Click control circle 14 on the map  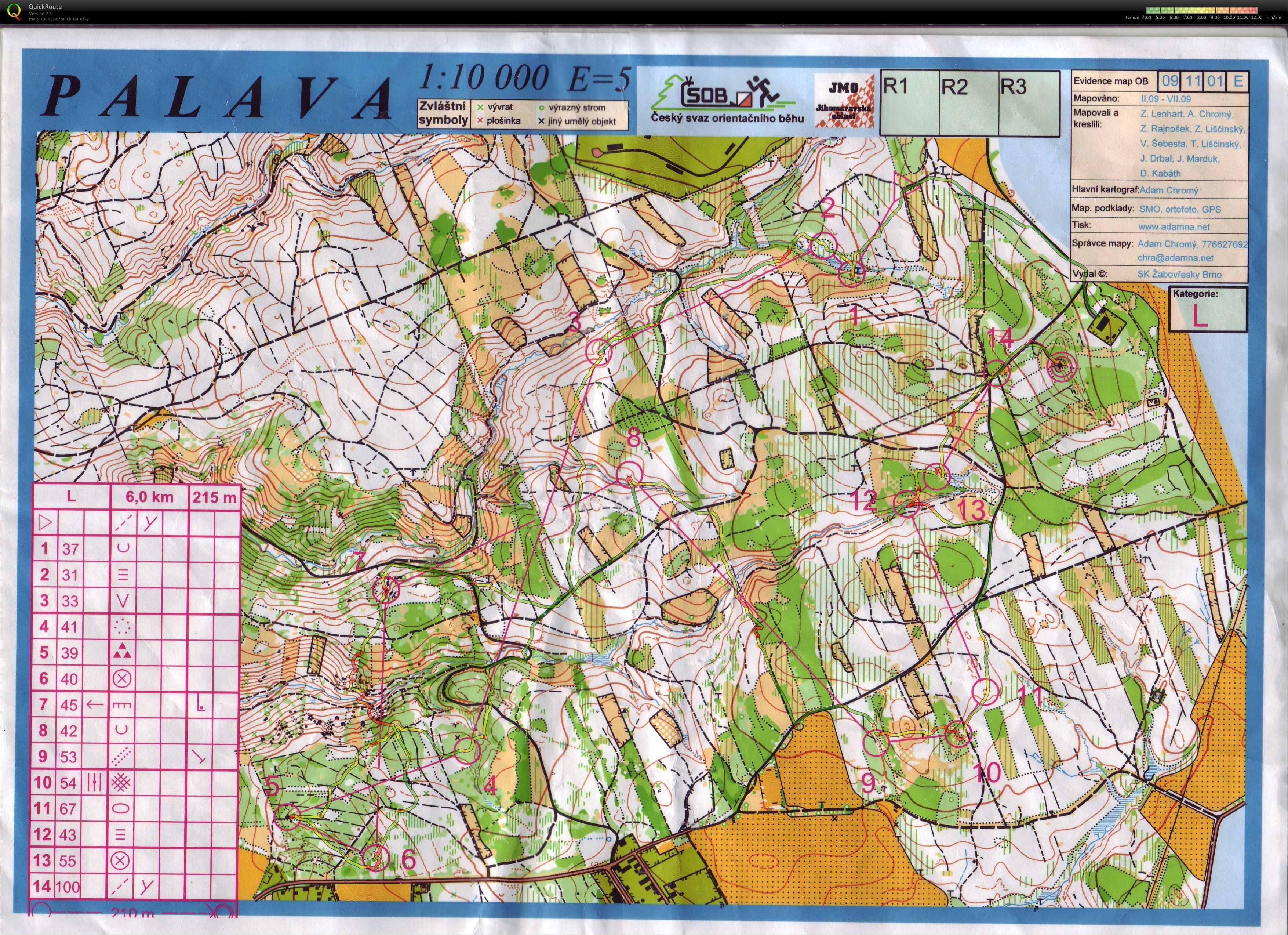pos(996,373)
